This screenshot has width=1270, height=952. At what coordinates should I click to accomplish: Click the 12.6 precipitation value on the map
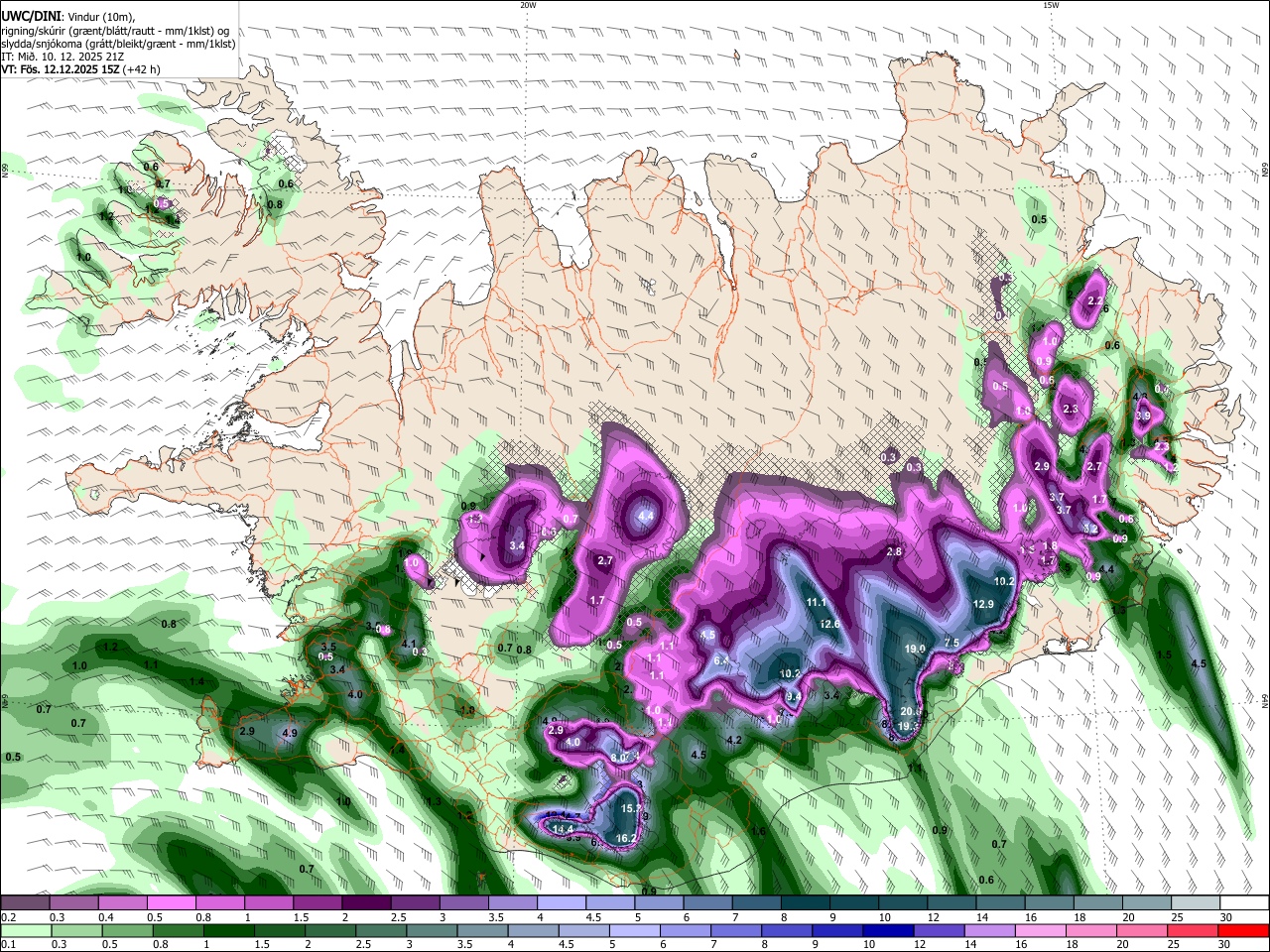coord(830,624)
